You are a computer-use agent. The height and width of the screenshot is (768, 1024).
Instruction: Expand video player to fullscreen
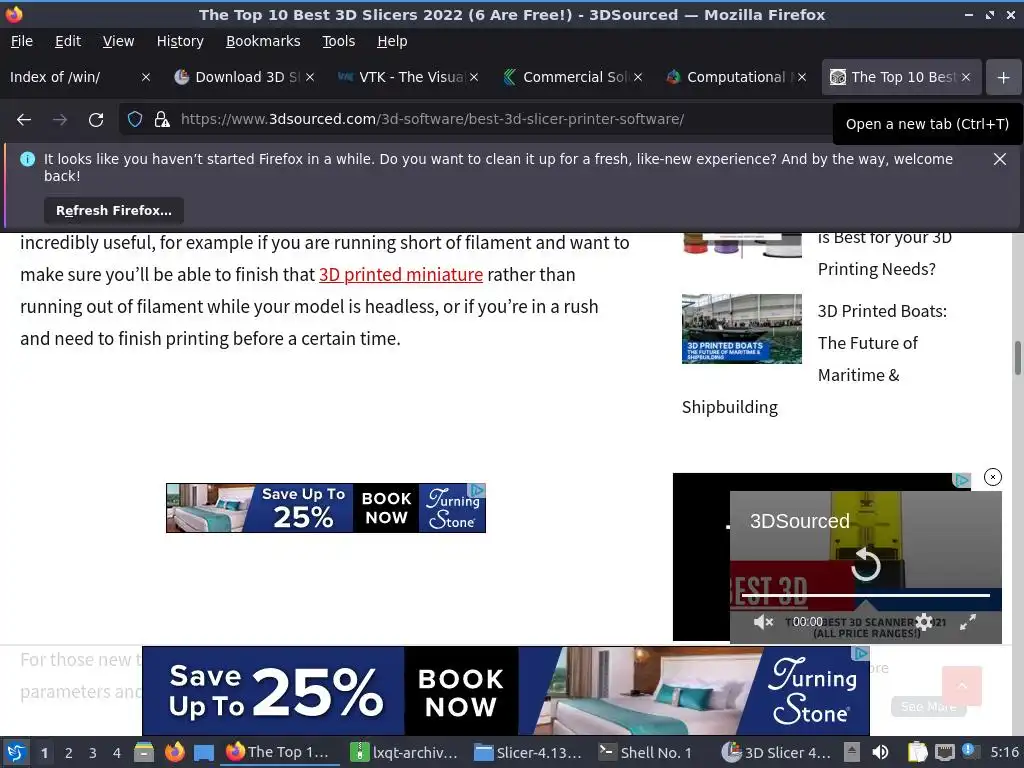pyautogui.click(x=968, y=622)
